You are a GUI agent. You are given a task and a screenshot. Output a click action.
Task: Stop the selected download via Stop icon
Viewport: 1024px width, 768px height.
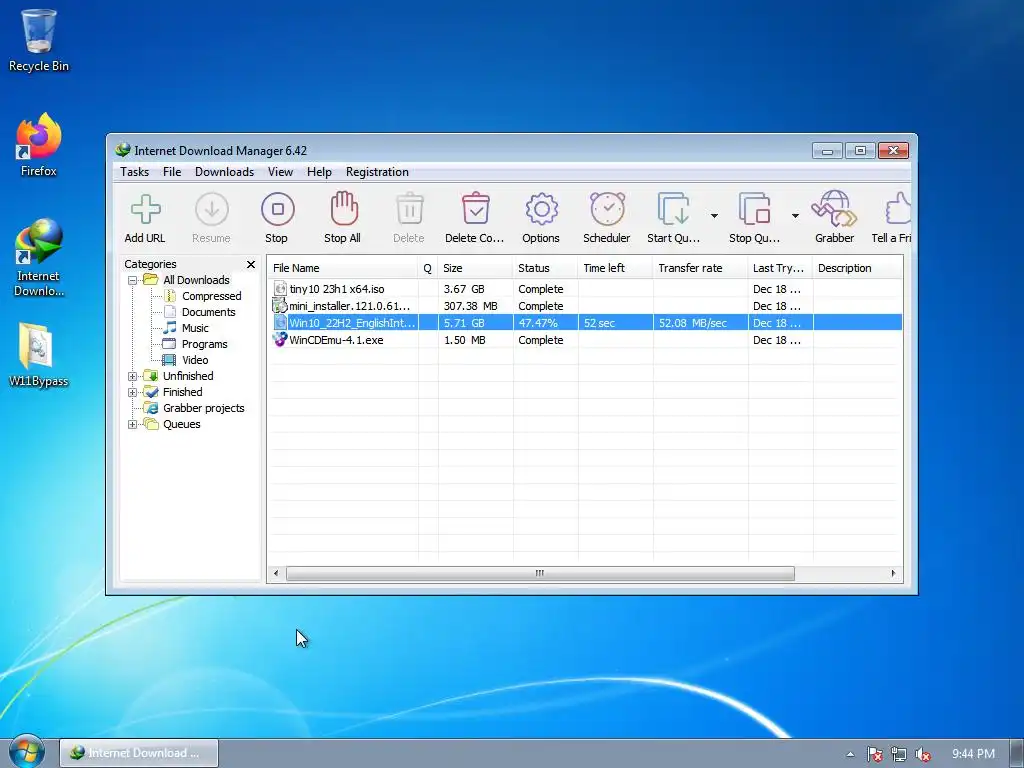(278, 210)
